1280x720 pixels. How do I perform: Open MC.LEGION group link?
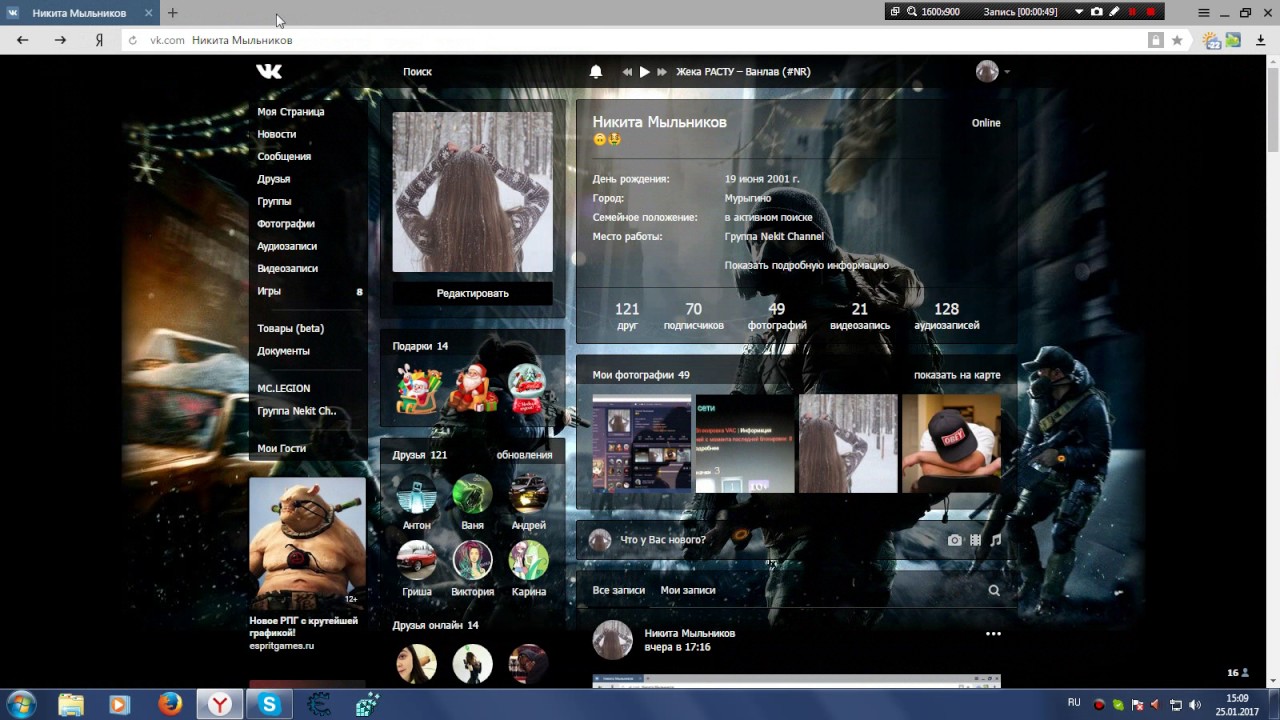pyautogui.click(x=284, y=388)
